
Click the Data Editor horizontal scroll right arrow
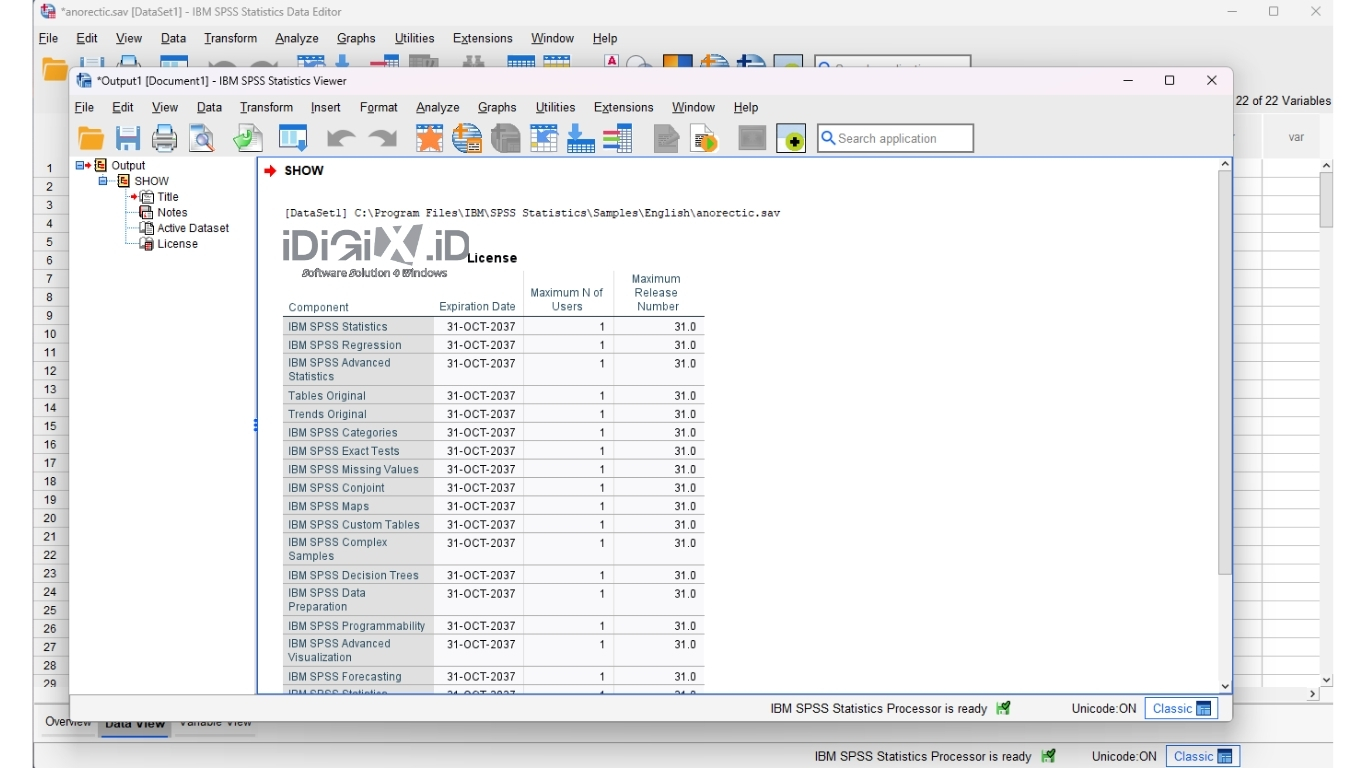pos(1313,694)
